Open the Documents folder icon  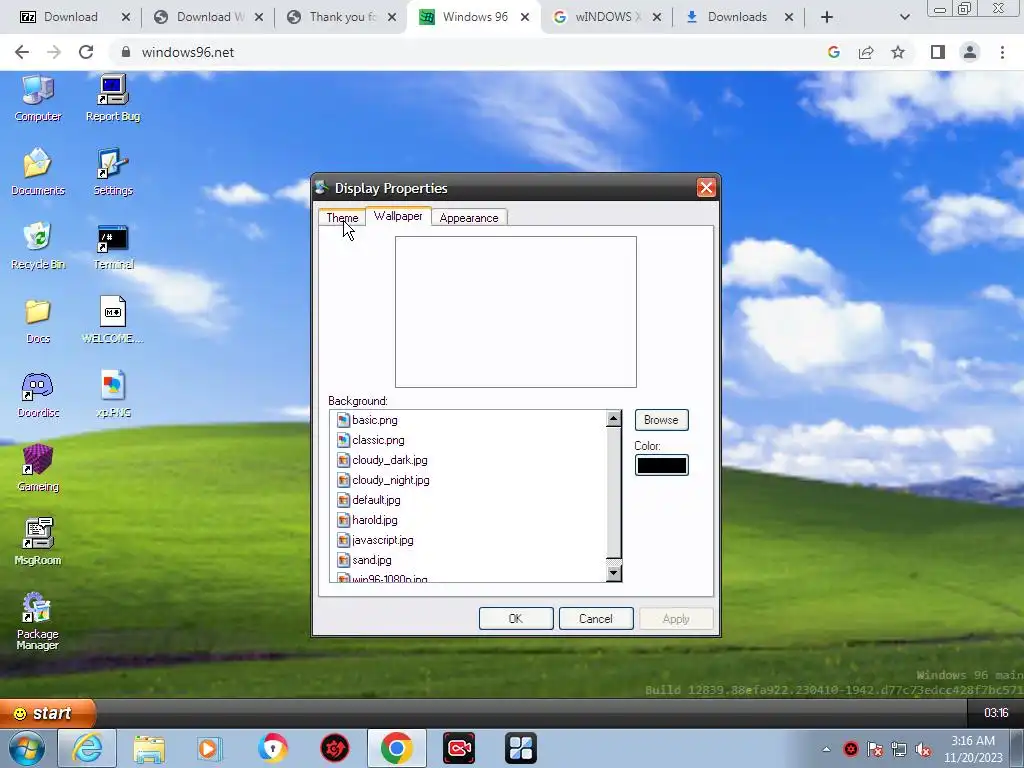37,172
